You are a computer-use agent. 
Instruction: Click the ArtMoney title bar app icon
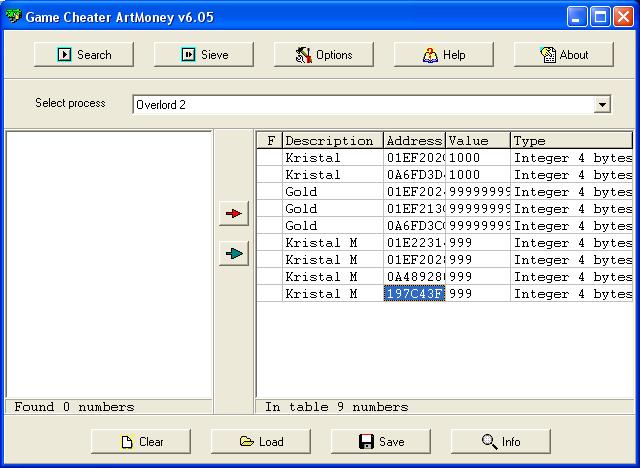13,16
